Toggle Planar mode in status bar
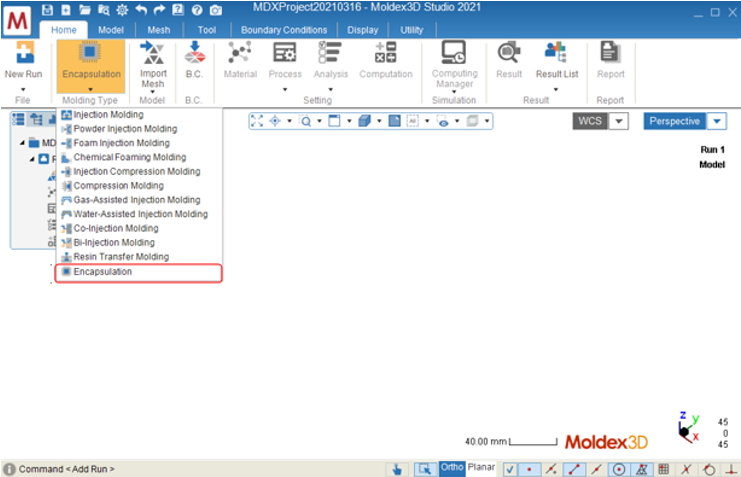The width and height of the screenshot is (741, 477). (481, 468)
